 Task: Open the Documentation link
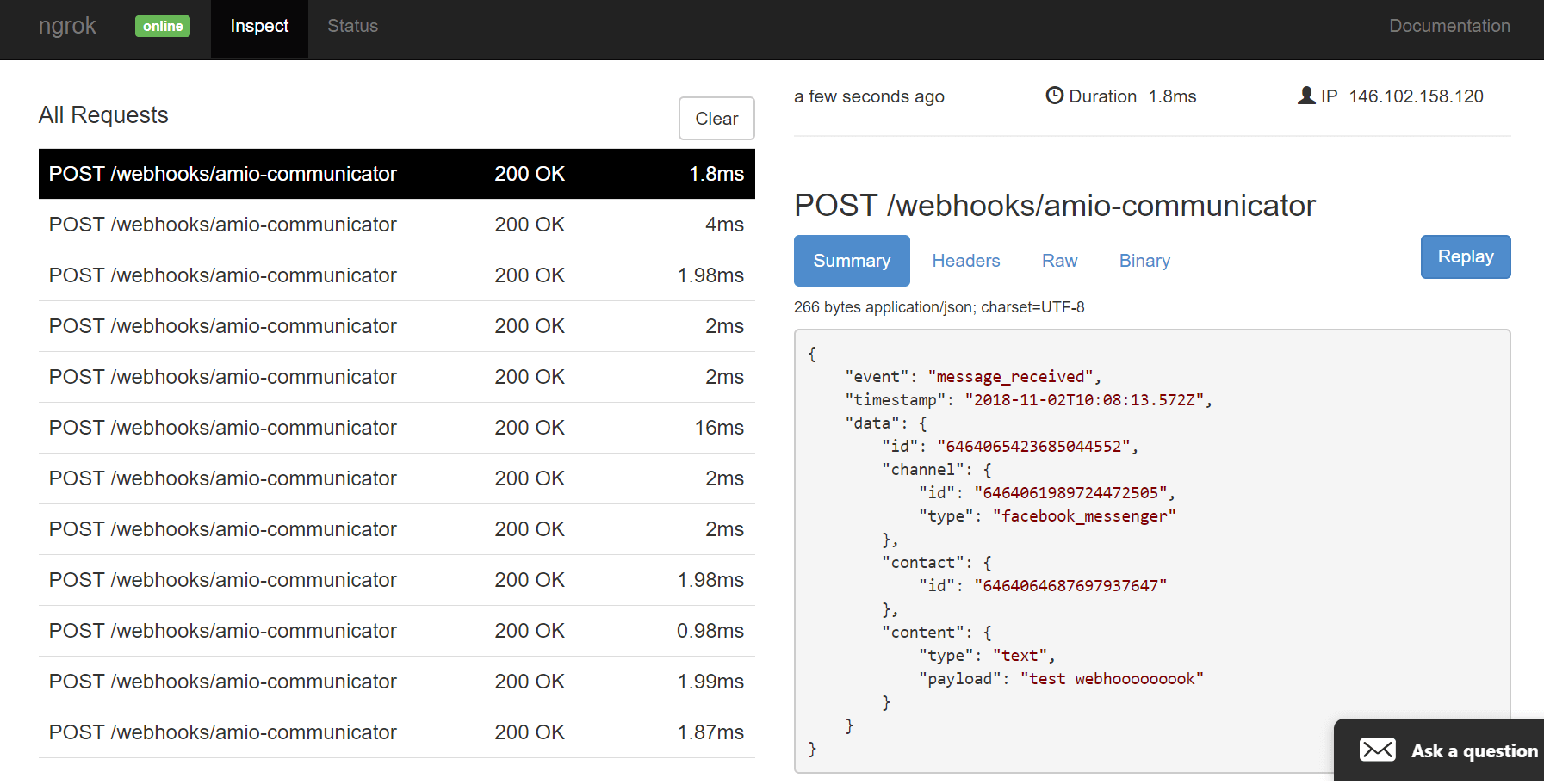[x=1449, y=27]
